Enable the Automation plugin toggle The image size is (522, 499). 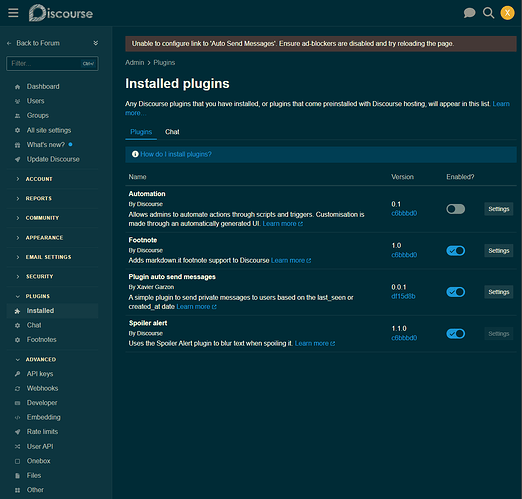[x=455, y=209]
